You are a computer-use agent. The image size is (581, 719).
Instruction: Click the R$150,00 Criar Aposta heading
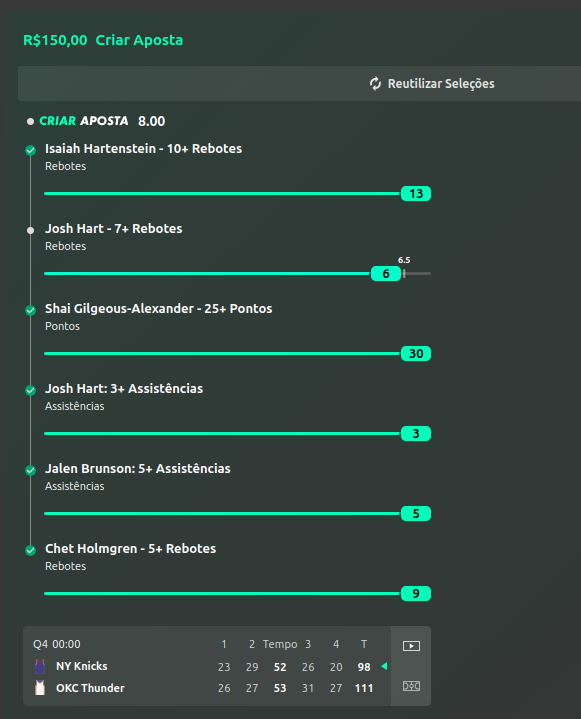103,40
